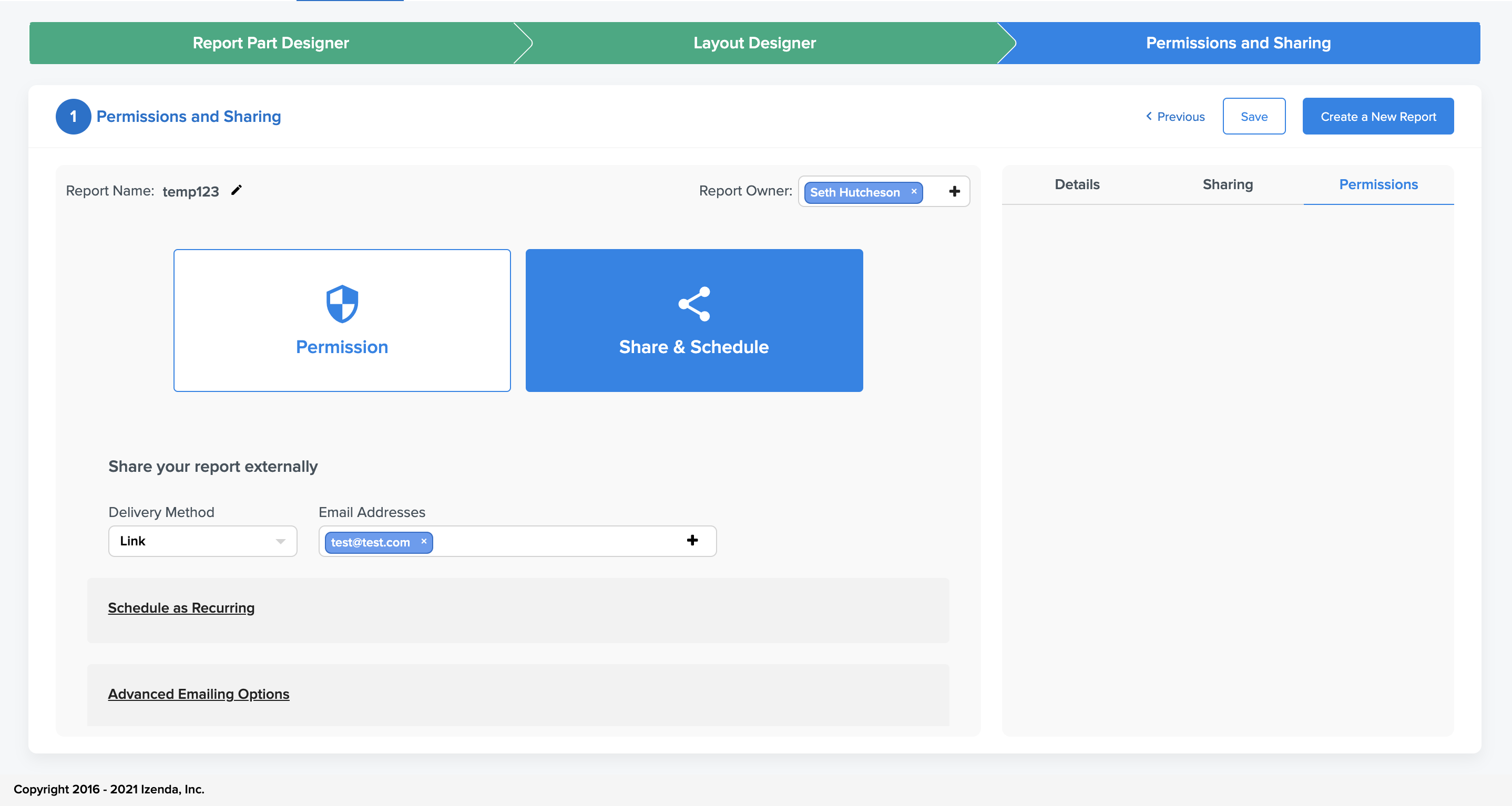Click Create a New Report button
The height and width of the screenshot is (806, 1512).
tap(1377, 116)
